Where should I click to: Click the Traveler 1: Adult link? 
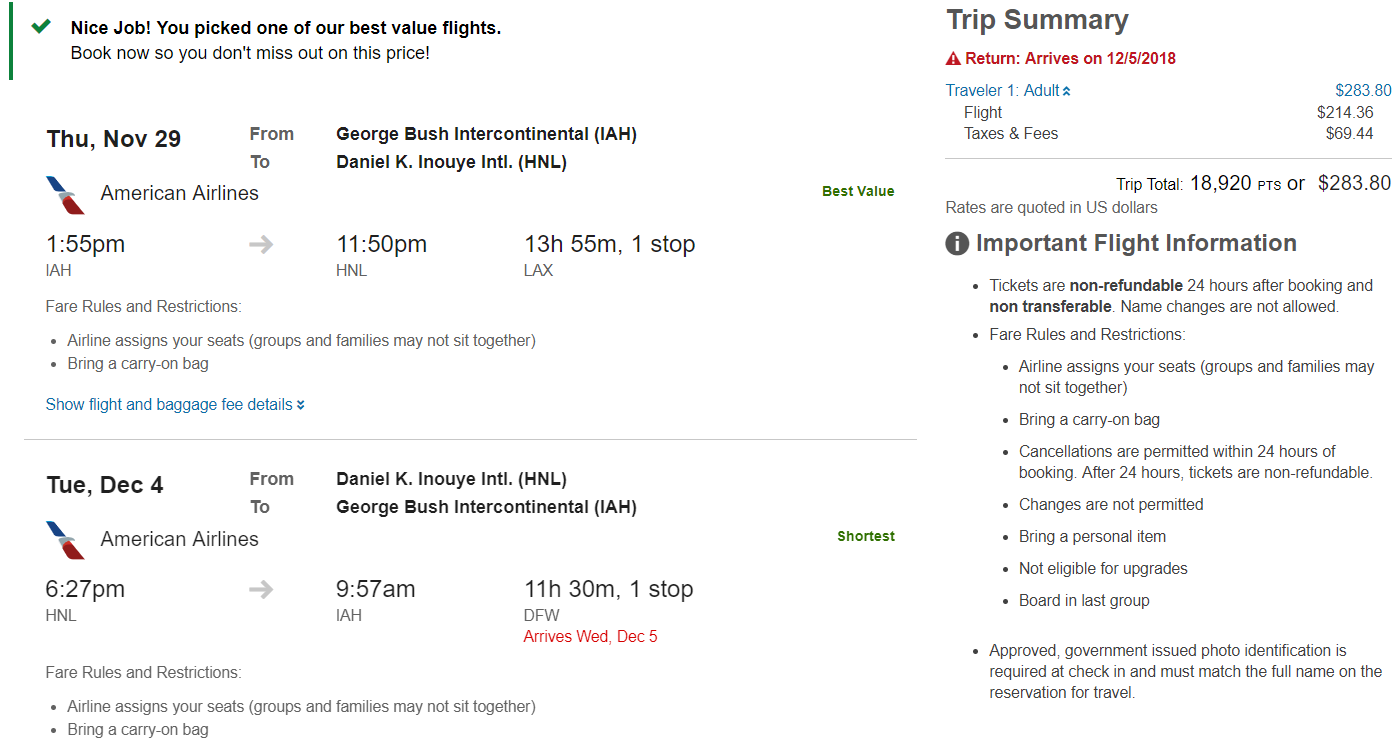pos(1002,91)
